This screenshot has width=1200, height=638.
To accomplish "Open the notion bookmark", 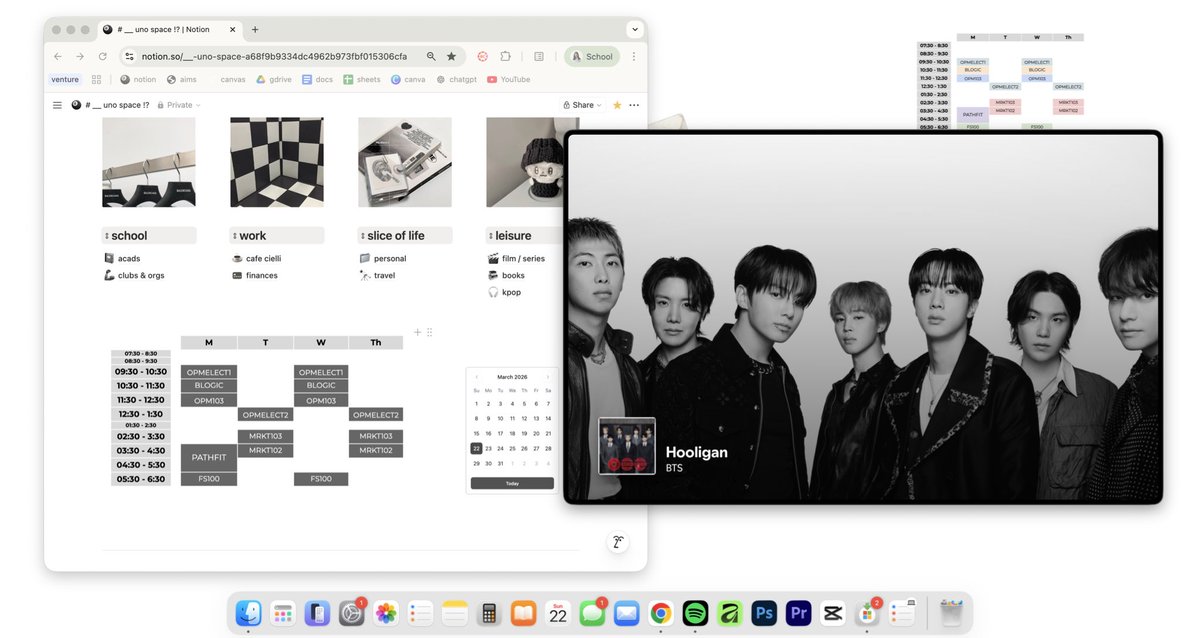I will point(138,79).
